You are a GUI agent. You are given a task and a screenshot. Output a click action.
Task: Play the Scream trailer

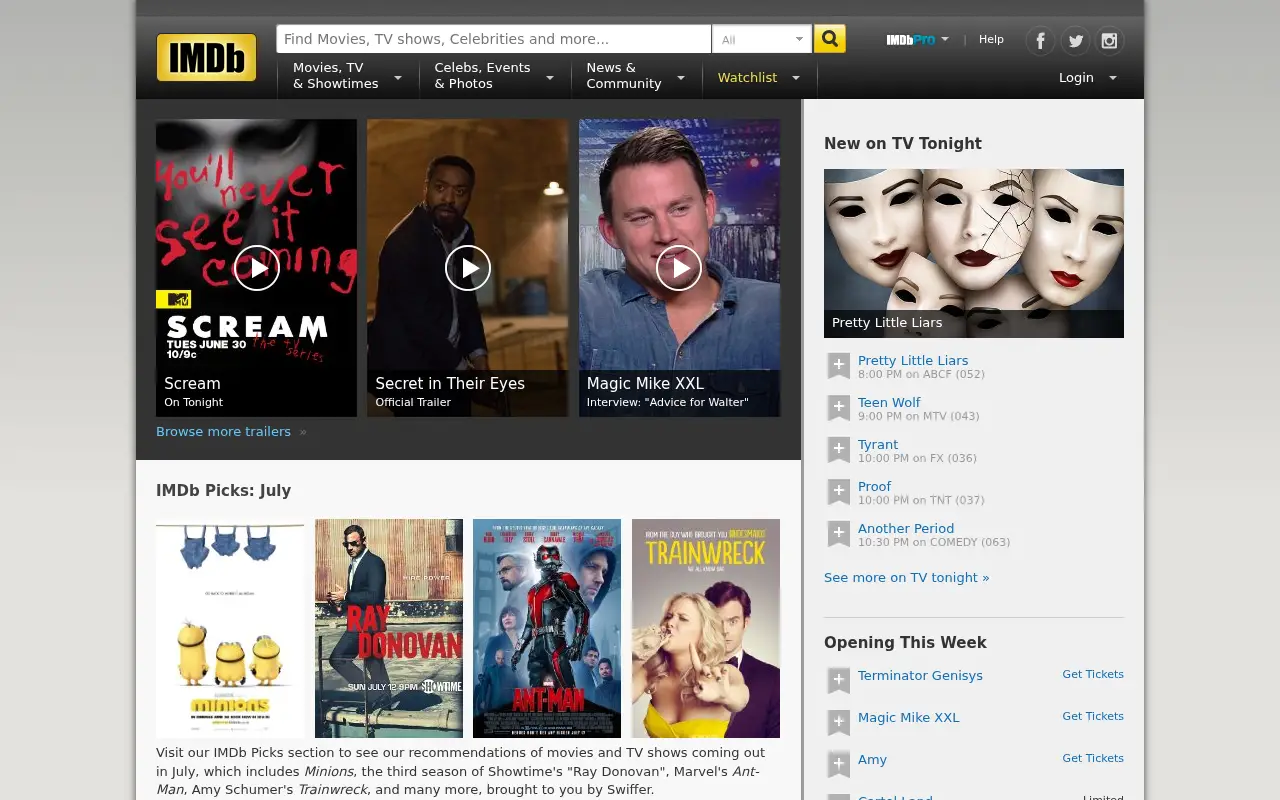tap(257, 268)
